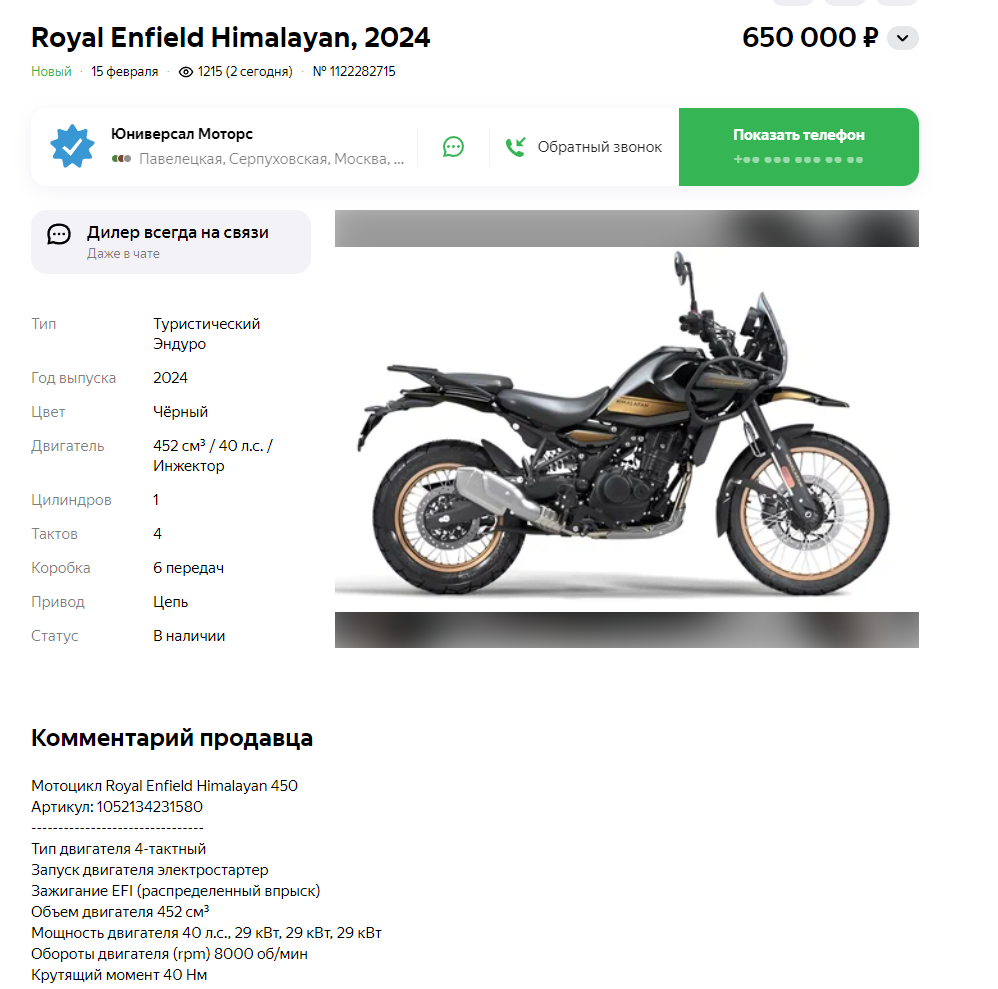The height and width of the screenshot is (989, 998).
Task: Click the metro line colored dots icon
Action: 121,158
